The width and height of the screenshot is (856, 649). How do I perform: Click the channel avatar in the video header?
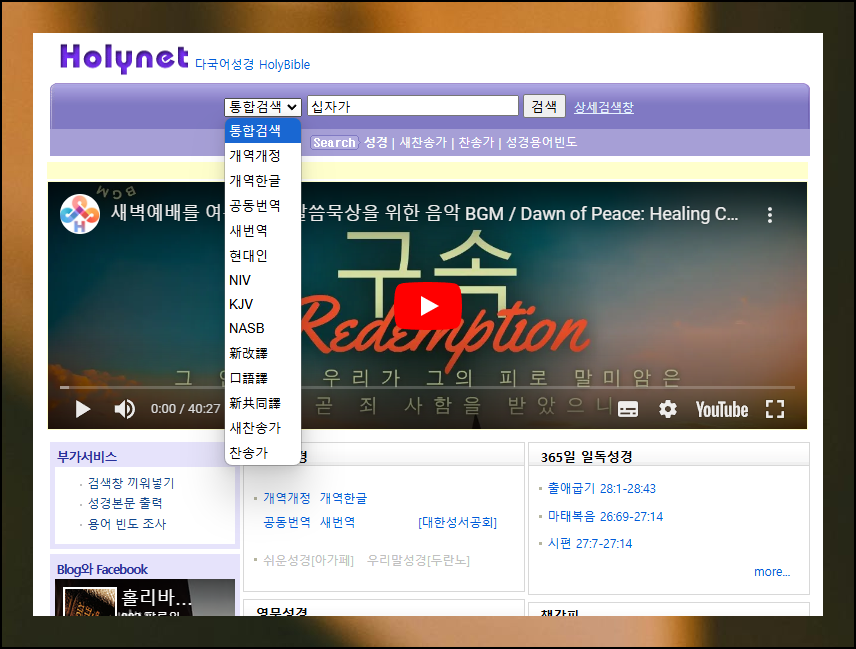(80, 214)
